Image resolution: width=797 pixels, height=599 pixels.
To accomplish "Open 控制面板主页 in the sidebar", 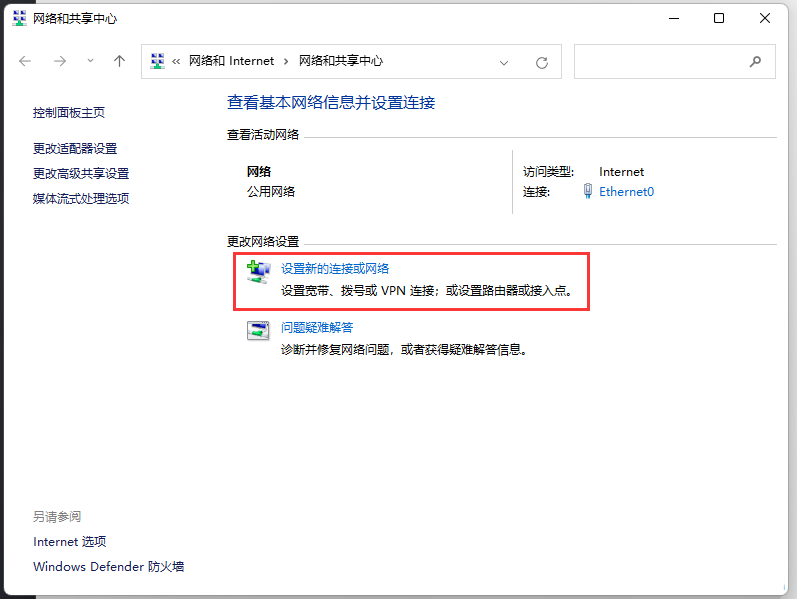I will click(68, 113).
